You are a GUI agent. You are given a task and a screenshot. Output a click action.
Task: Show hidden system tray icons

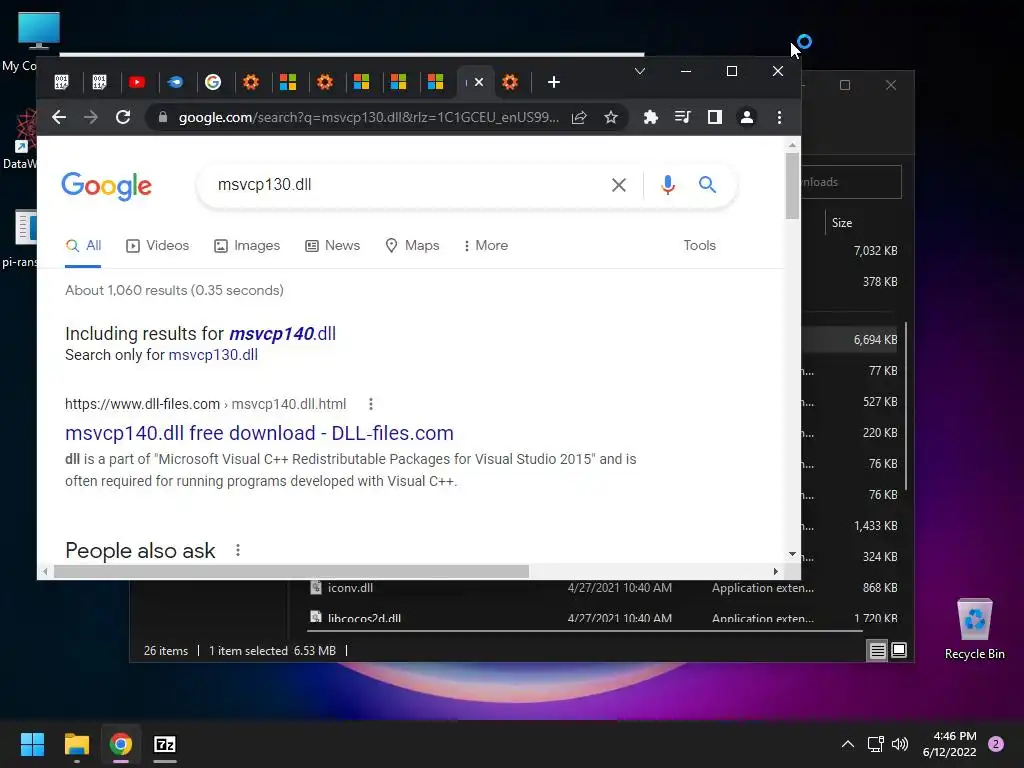pos(848,744)
